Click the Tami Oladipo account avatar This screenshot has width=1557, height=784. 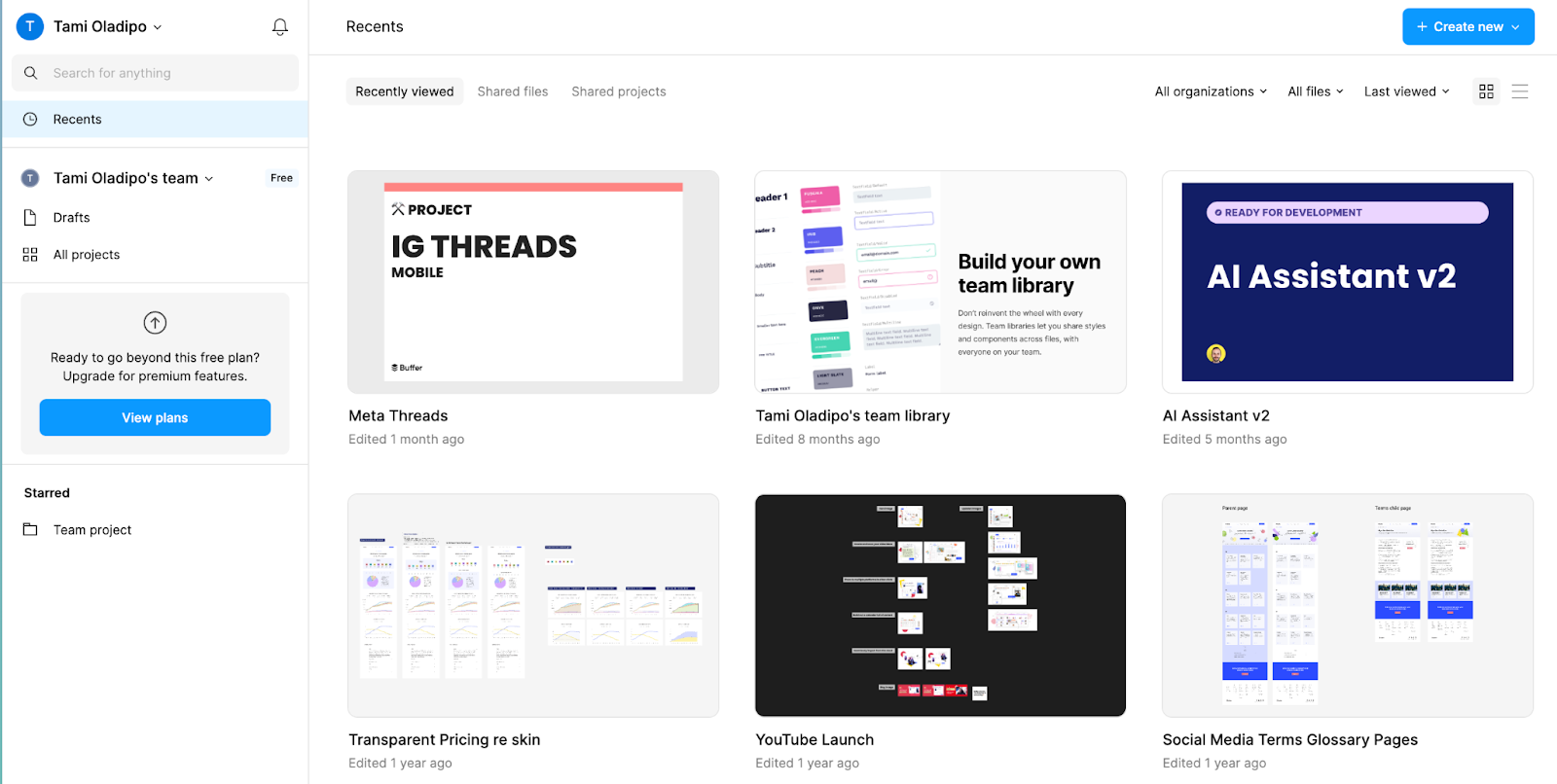coord(30,26)
